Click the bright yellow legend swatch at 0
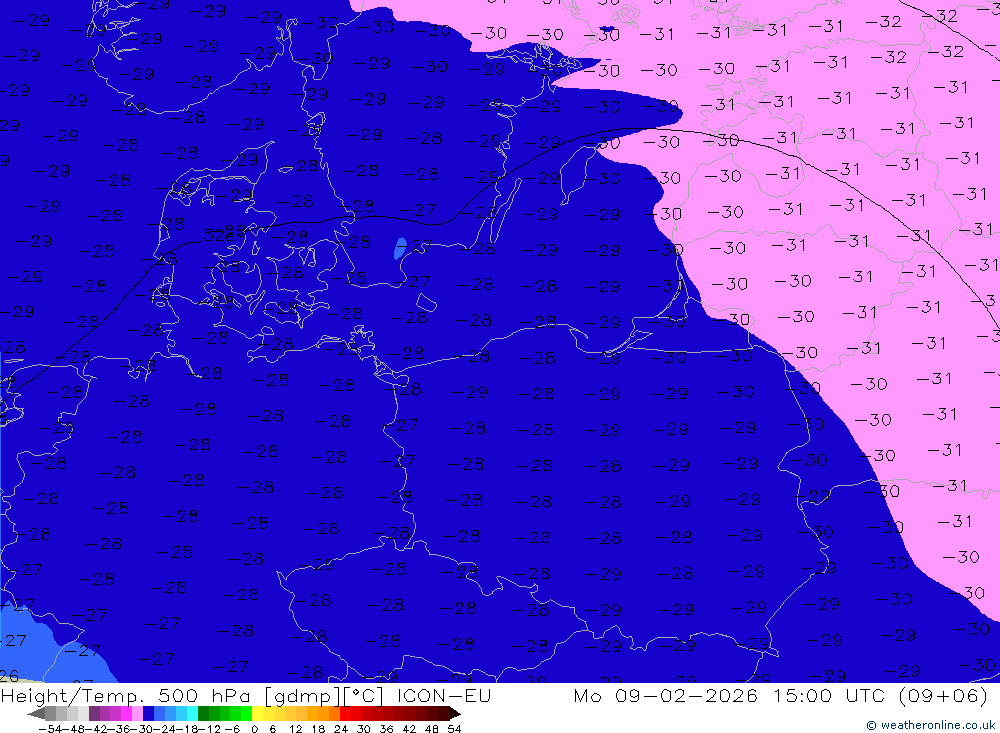The height and width of the screenshot is (733, 1000). [x=258, y=713]
